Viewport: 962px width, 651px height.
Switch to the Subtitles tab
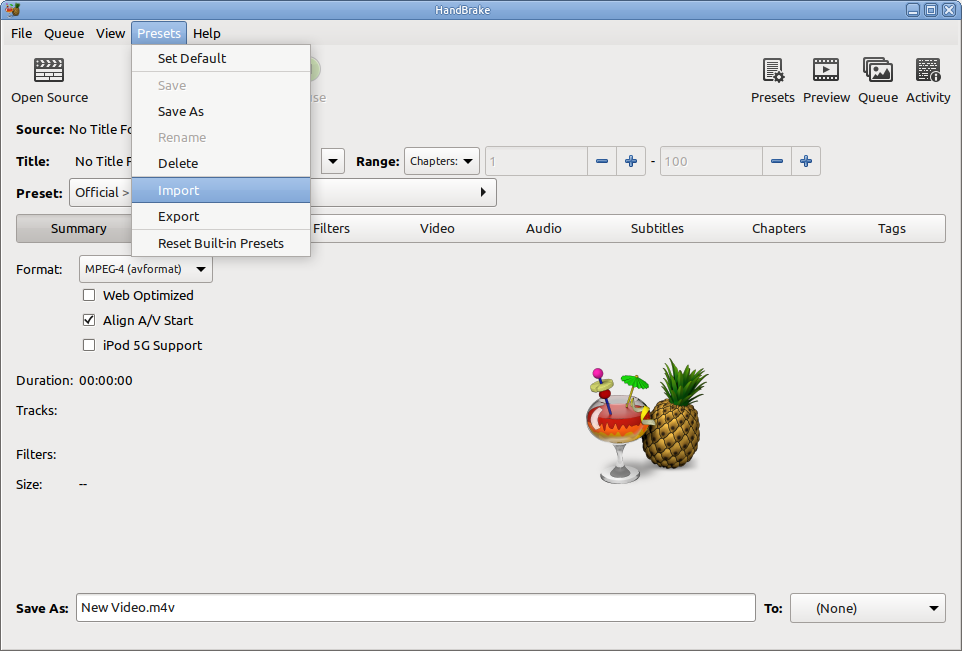click(657, 229)
